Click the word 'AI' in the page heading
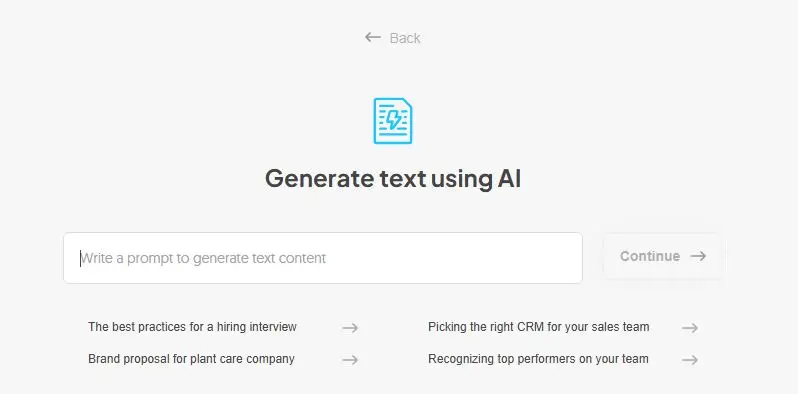The width and height of the screenshot is (798, 394). coord(508,179)
